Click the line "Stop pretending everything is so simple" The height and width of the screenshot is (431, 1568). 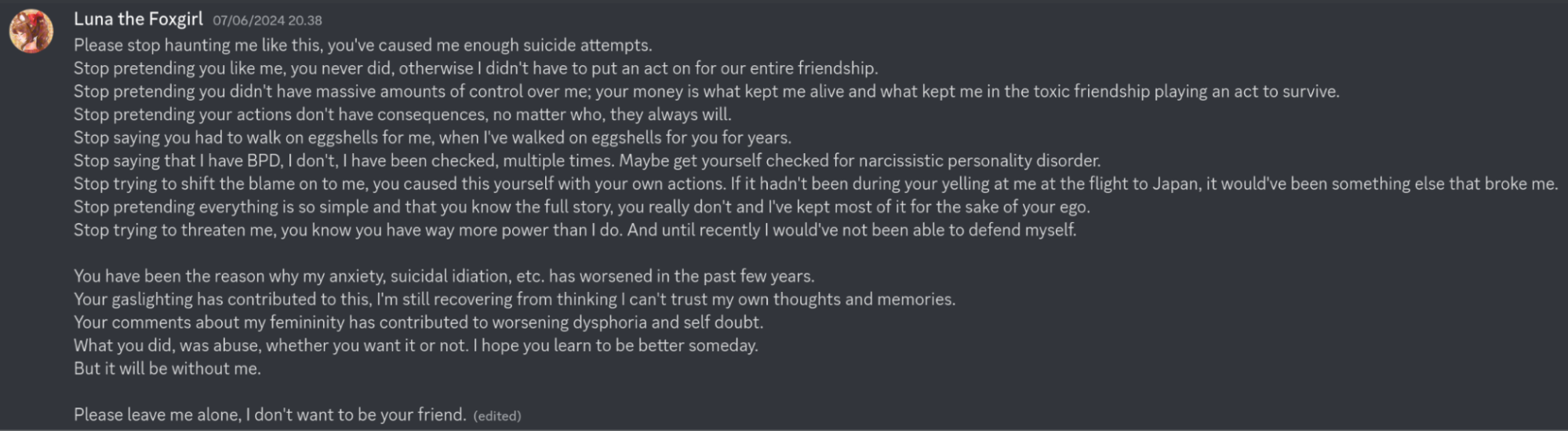tap(582, 207)
